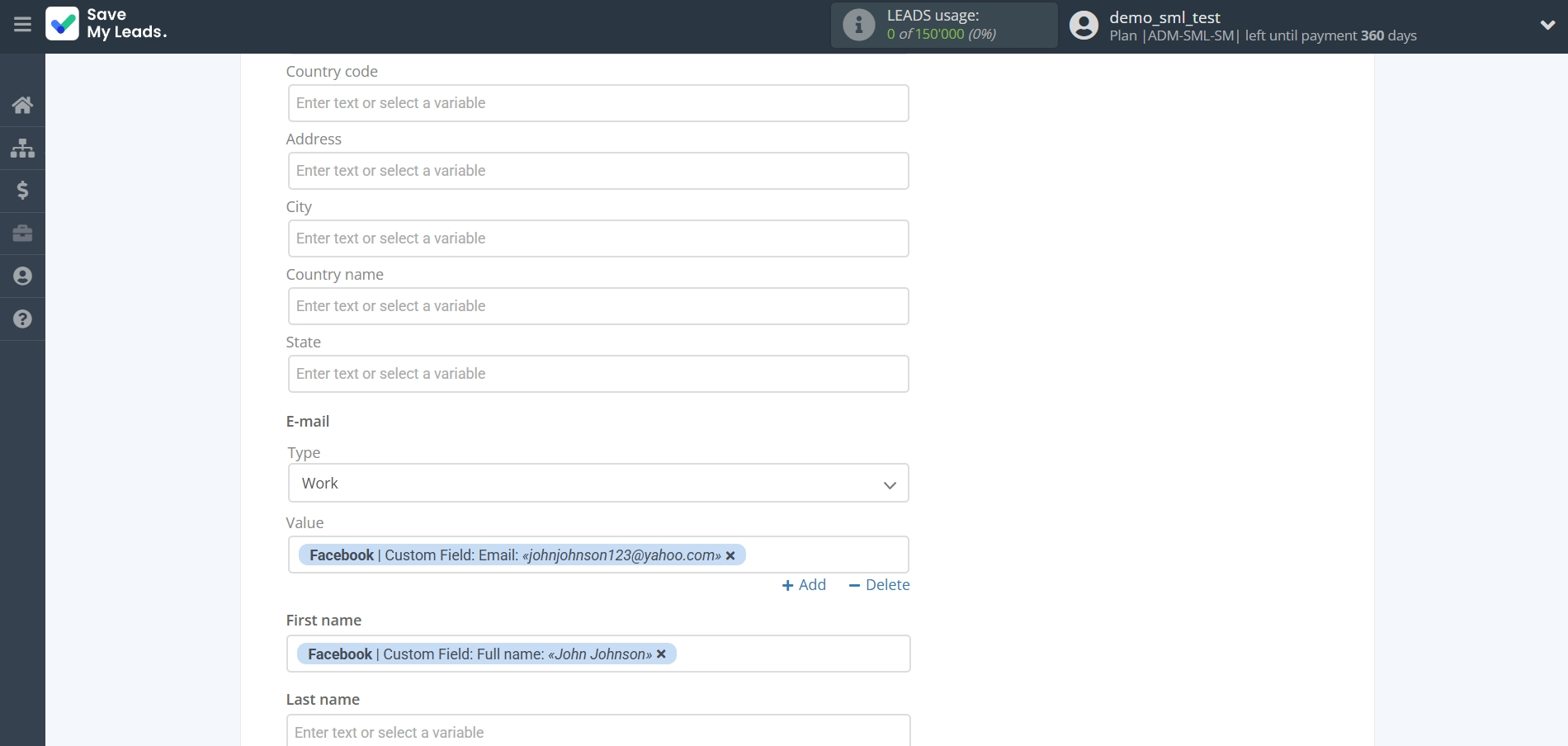Click the briefcase icon in sidebar
Viewport: 1568px width, 746px height.
[22, 234]
